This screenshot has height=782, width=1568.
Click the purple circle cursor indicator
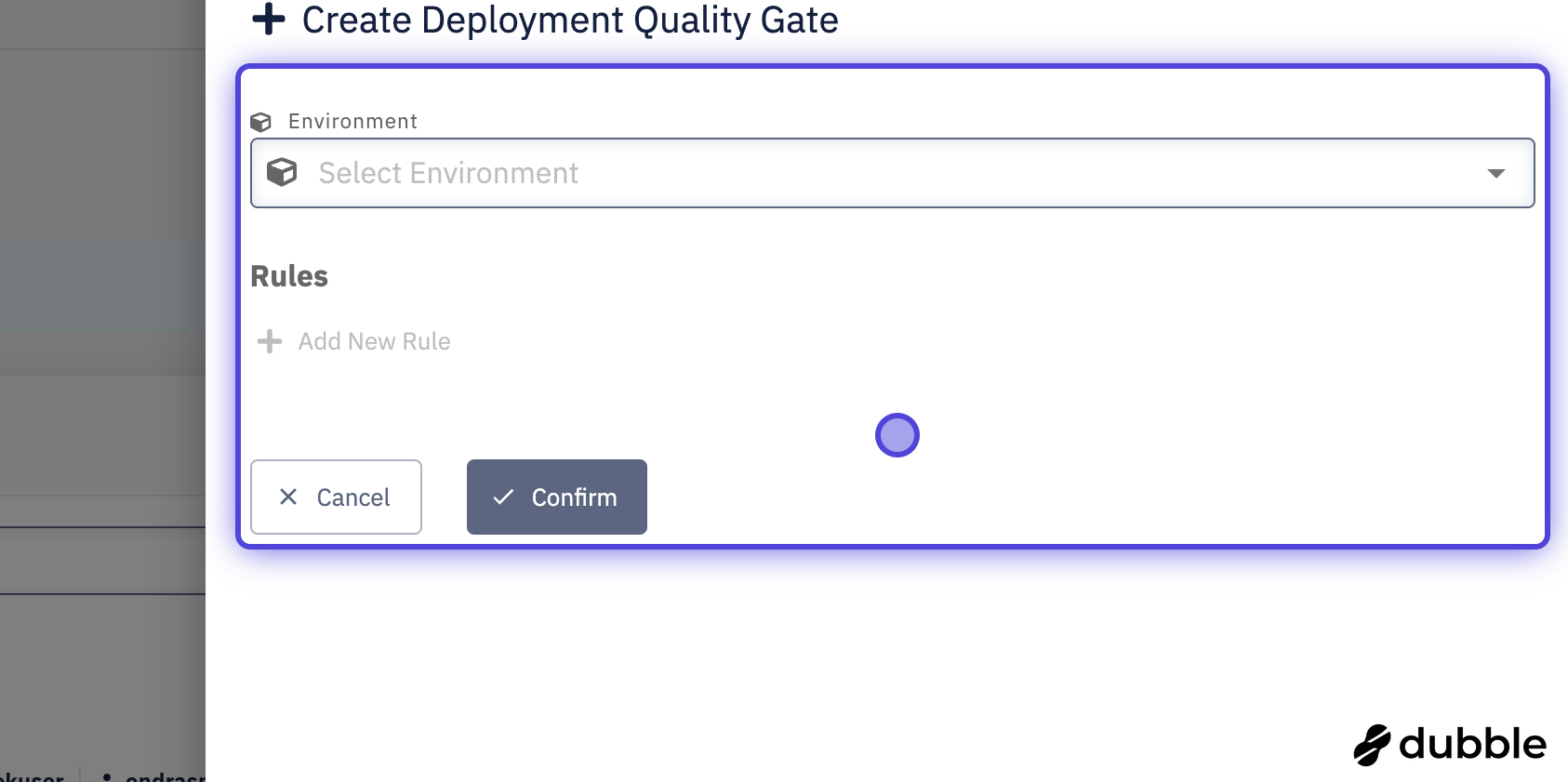897,435
